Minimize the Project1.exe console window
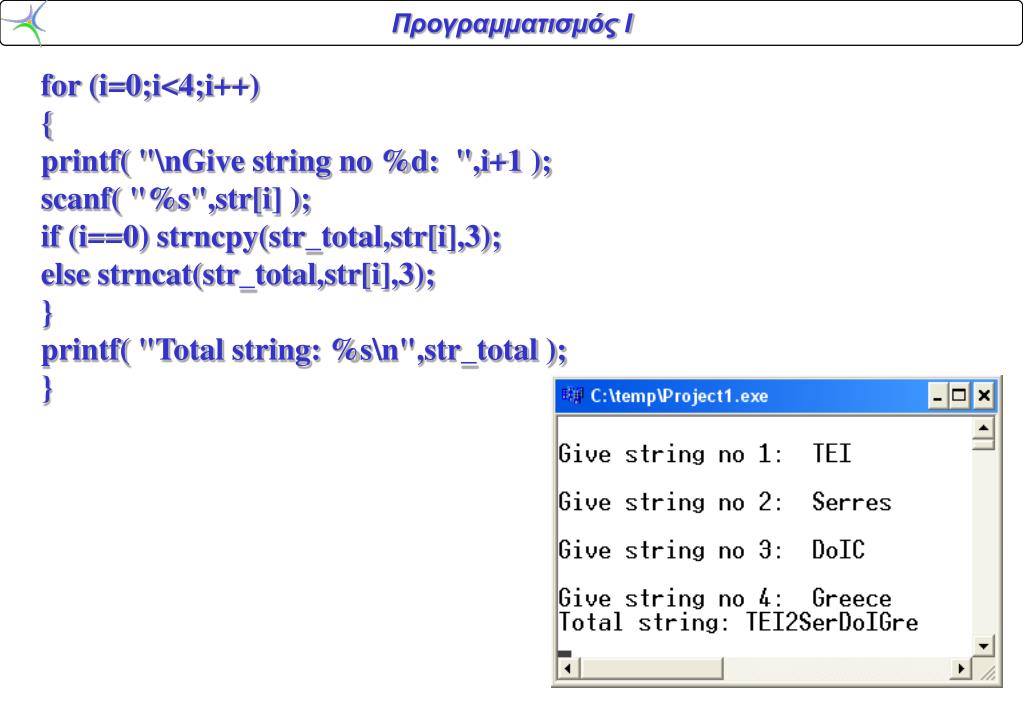Screen dimensions: 1023x708 (x=938, y=396)
